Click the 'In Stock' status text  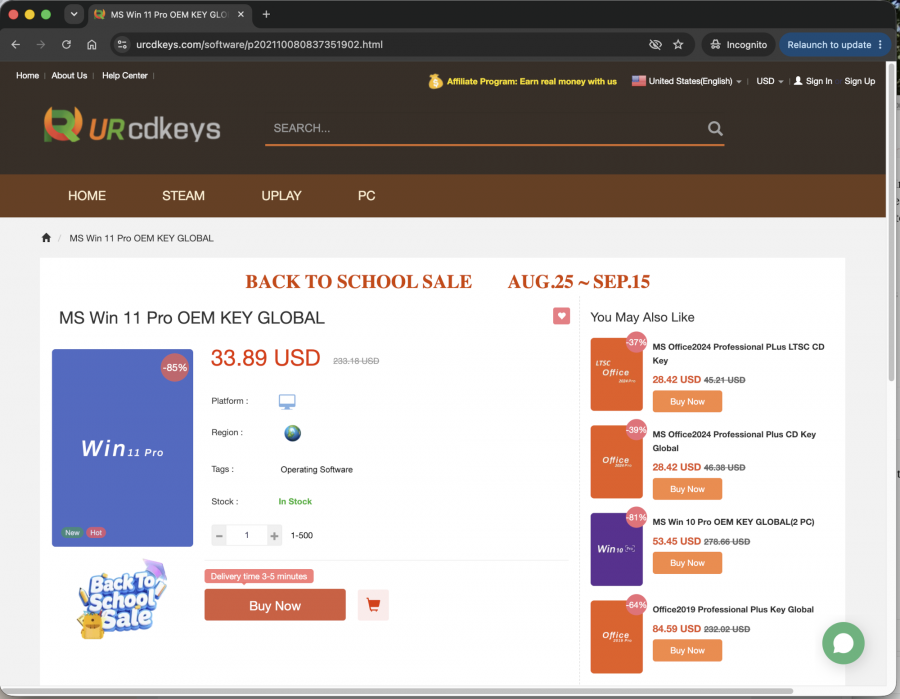coord(295,502)
